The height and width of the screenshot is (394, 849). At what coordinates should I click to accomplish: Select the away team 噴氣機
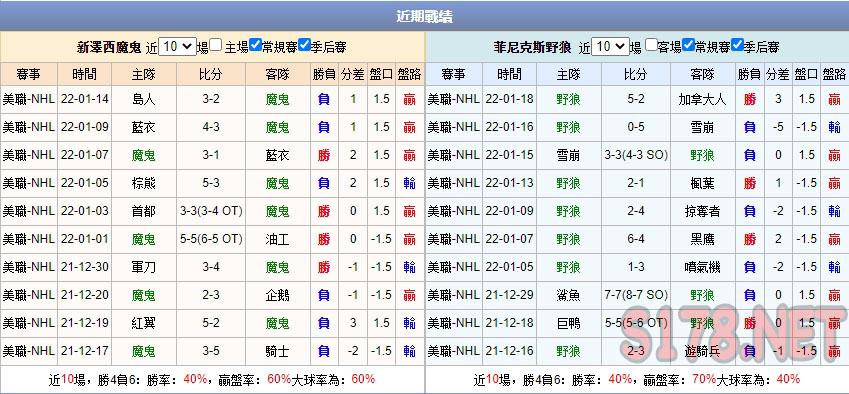702,267
